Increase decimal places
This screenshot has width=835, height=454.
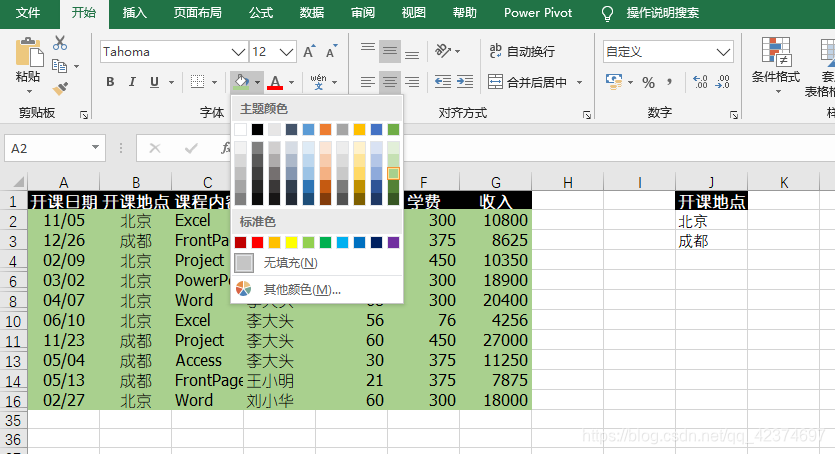tap(700, 82)
